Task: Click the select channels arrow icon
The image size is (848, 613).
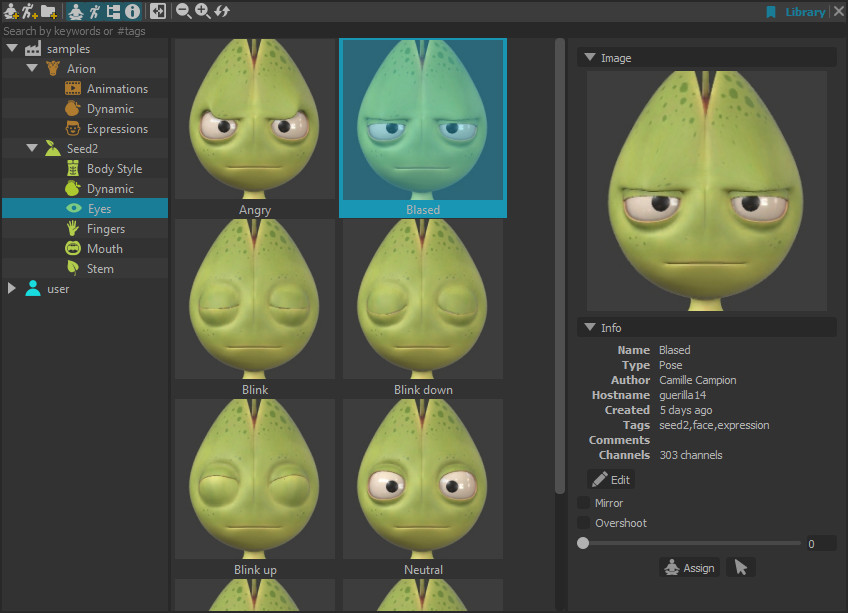Action: point(741,567)
